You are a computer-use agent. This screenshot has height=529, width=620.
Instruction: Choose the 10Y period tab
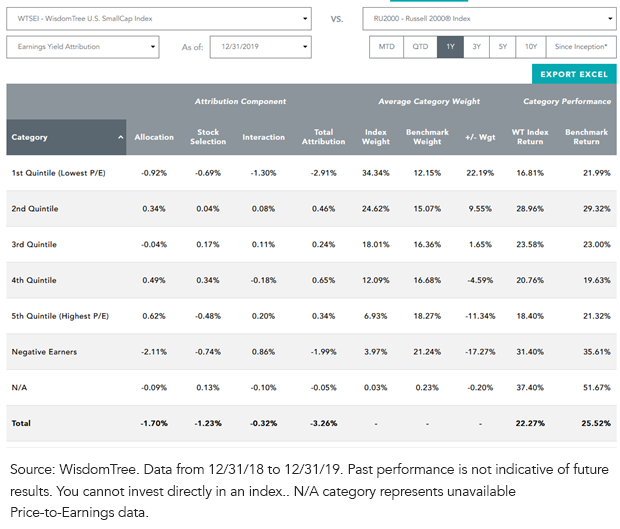pos(531,47)
